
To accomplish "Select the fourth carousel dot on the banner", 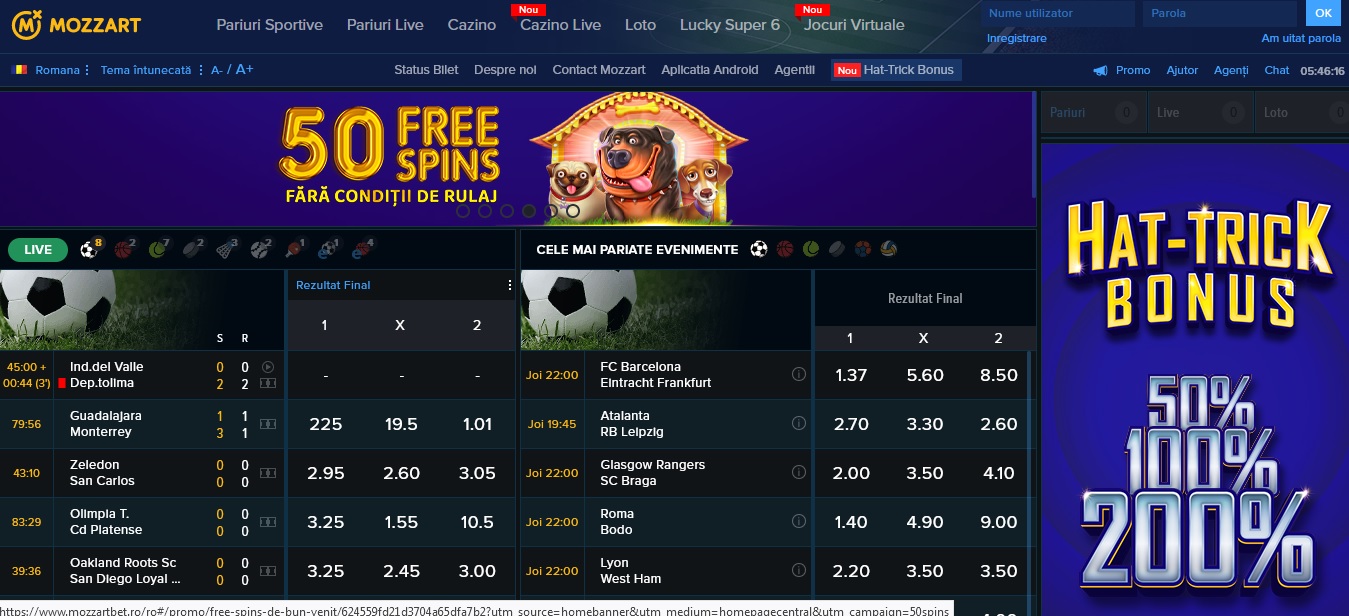I will (x=528, y=211).
